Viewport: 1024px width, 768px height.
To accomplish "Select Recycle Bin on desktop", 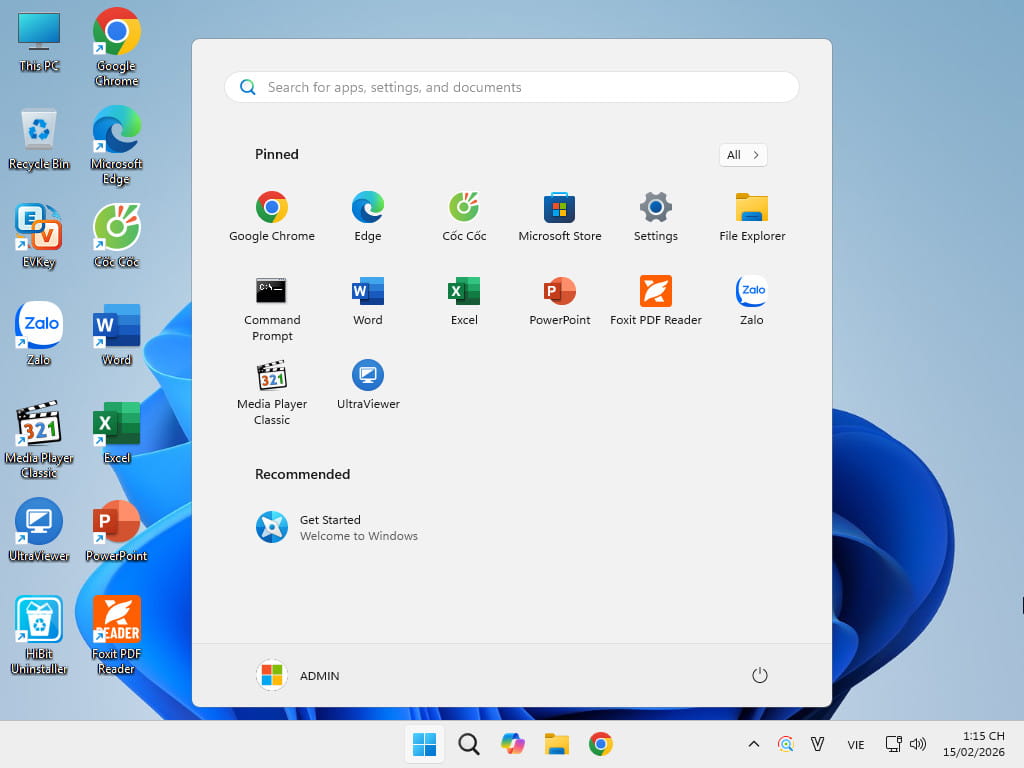I will pos(39,140).
